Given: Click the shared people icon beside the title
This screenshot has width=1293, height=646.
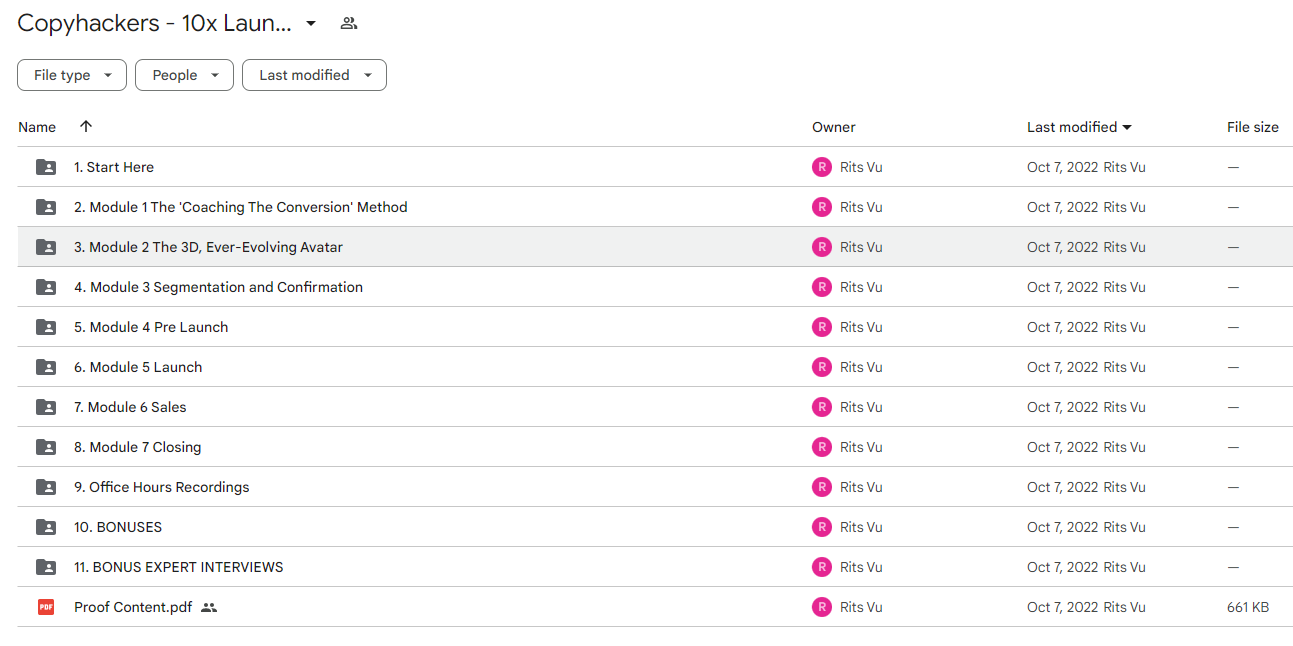Looking at the screenshot, I should [x=348, y=23].
